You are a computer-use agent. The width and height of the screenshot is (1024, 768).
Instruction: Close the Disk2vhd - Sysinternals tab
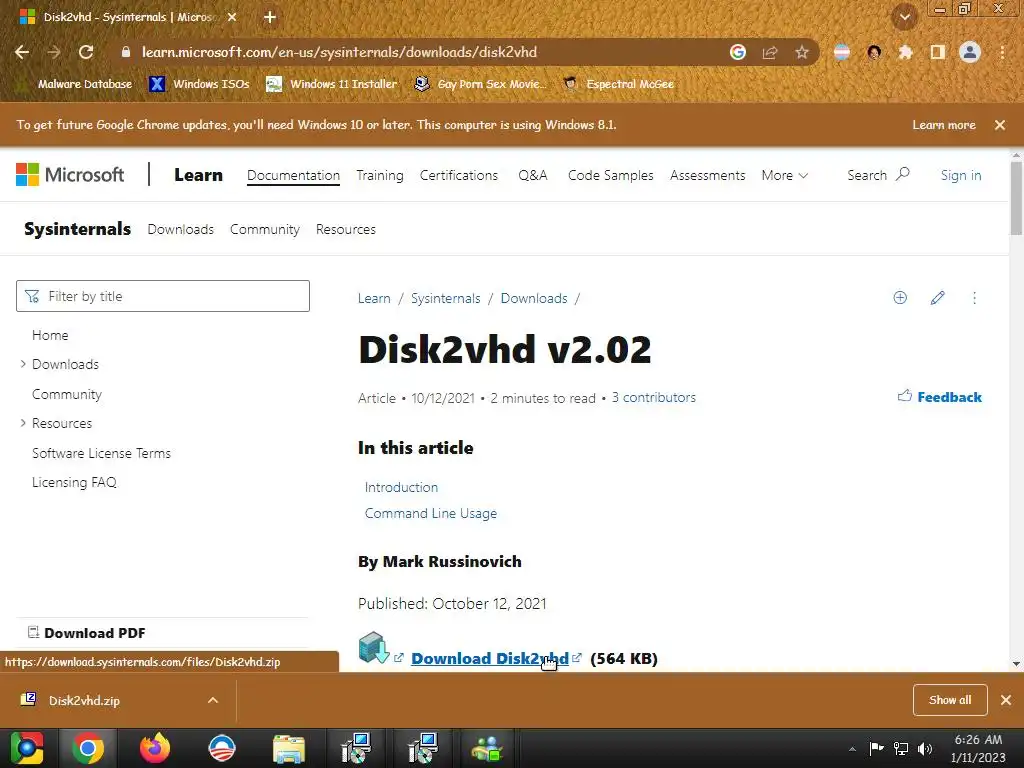[x=232, y=18]
